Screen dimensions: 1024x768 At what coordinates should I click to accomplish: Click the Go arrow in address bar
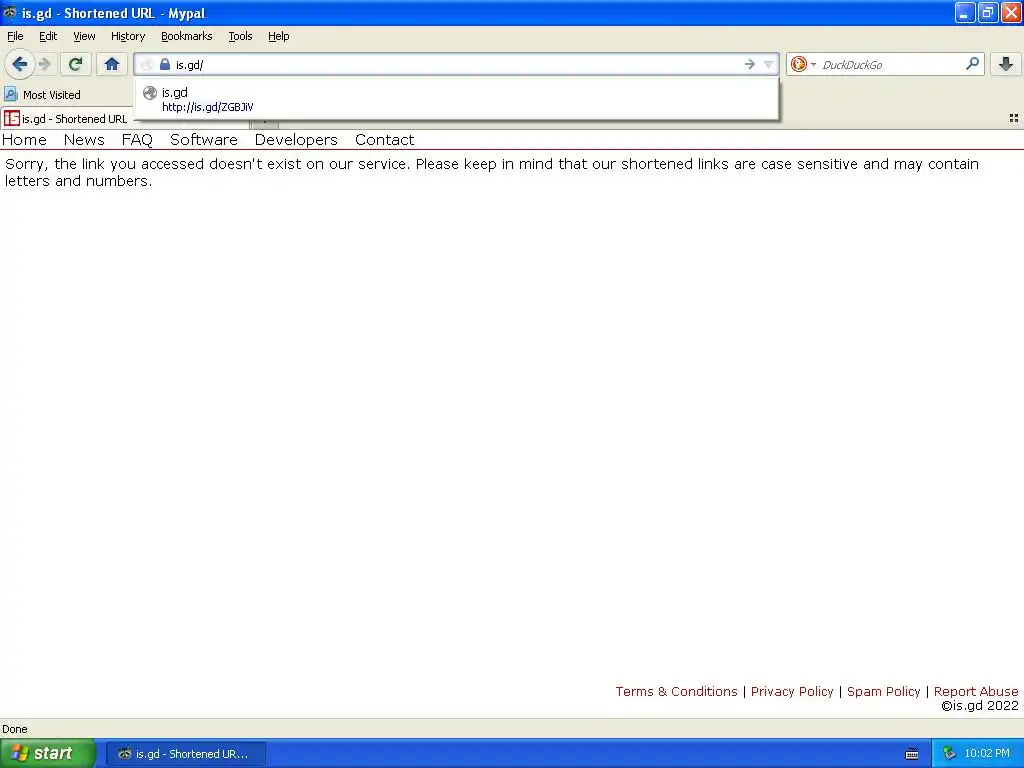pos(750,64)
